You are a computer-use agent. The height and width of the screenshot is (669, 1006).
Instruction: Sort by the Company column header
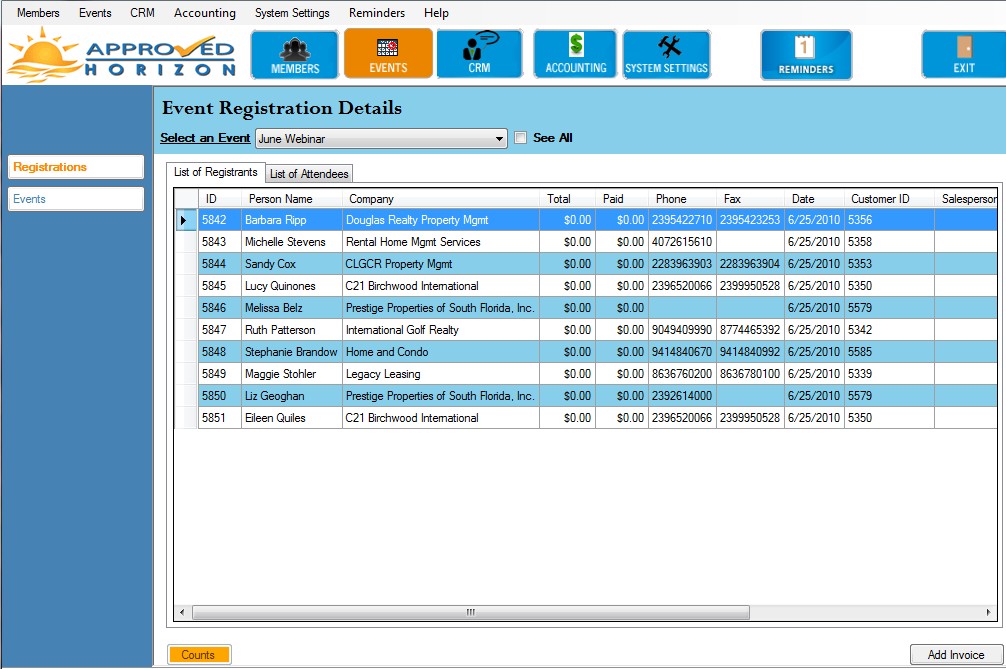[440, 199]
